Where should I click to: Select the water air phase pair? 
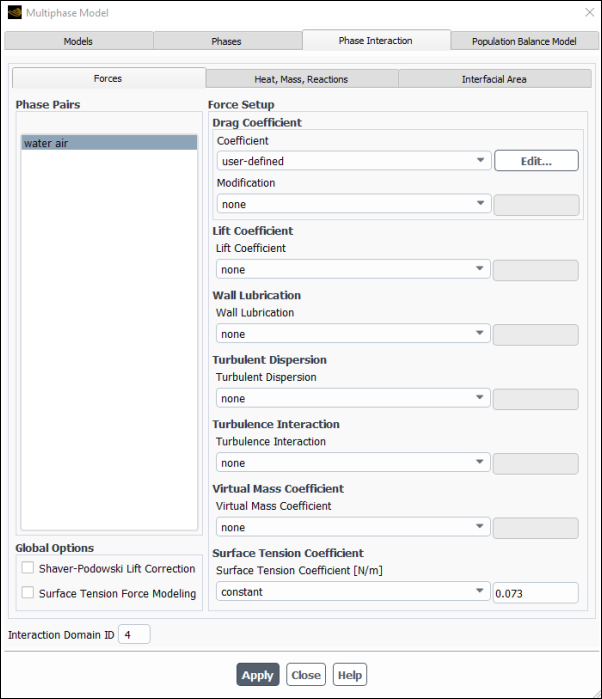(109, 143)
